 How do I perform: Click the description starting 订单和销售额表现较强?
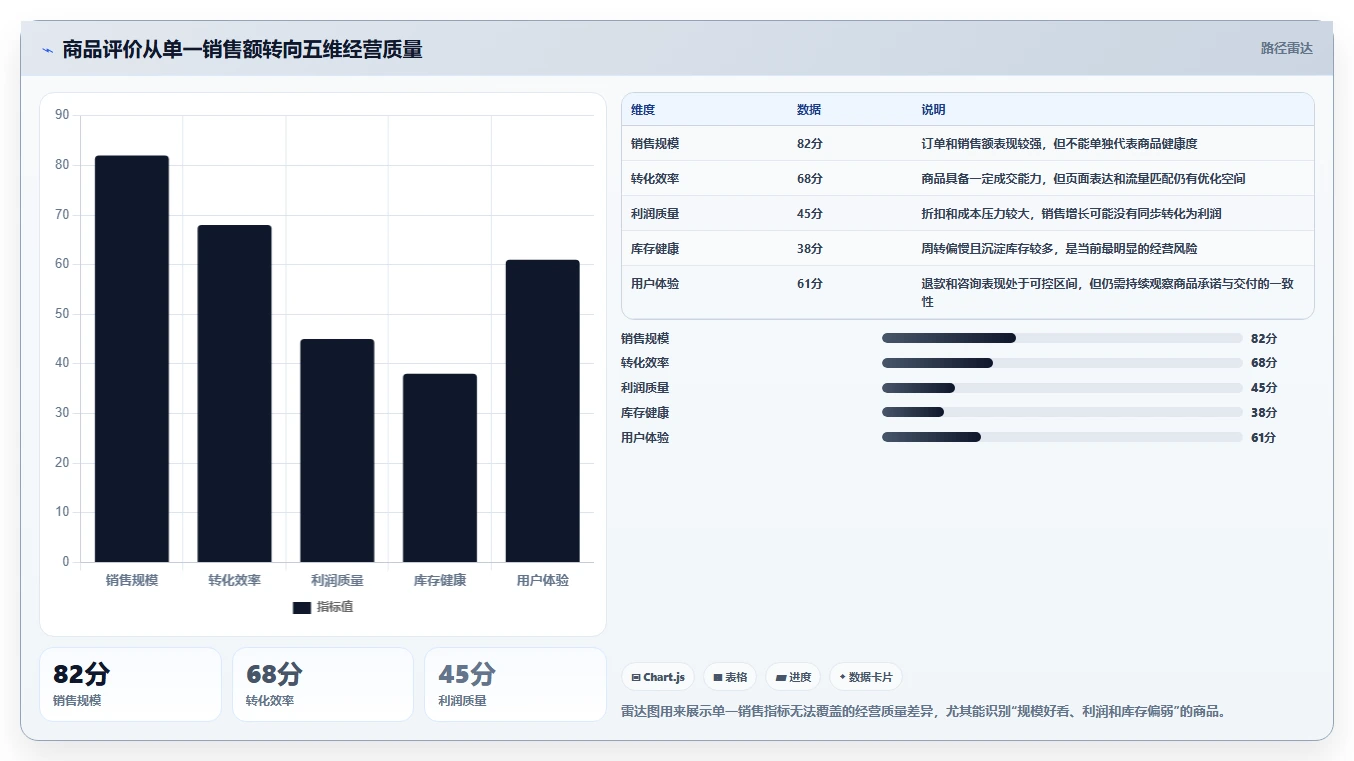click(x=1059, y=144)
